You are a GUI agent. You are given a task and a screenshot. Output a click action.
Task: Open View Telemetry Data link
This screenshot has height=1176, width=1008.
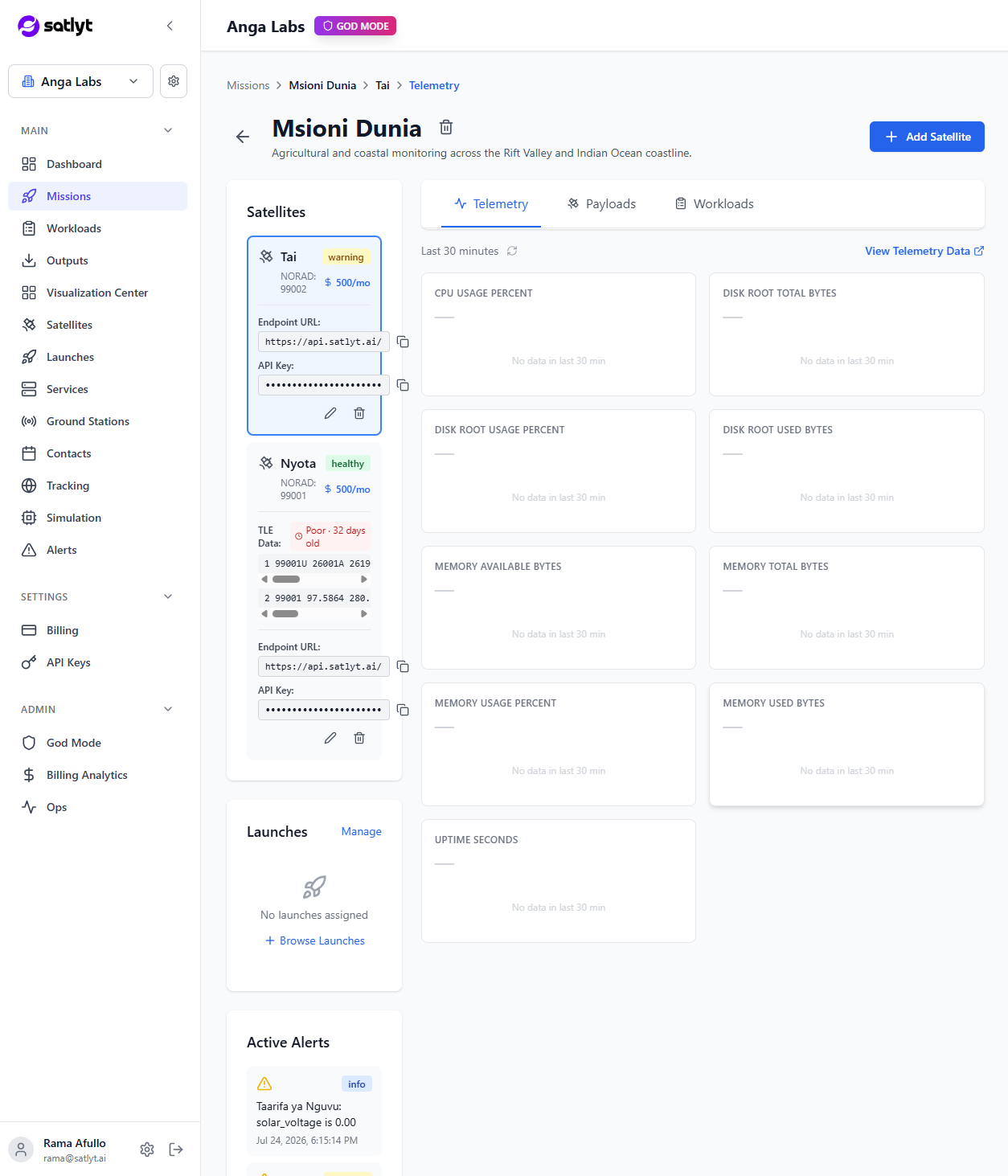coord(924,251)
